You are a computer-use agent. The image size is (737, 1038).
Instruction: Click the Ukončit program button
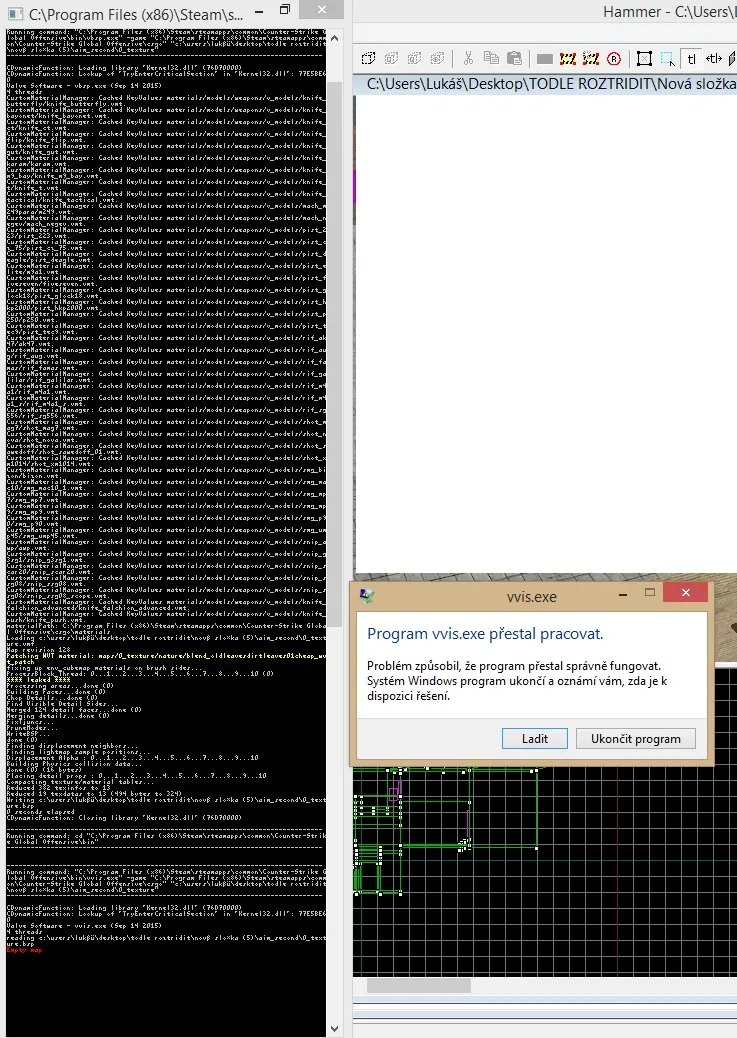[x=636, y=739]
